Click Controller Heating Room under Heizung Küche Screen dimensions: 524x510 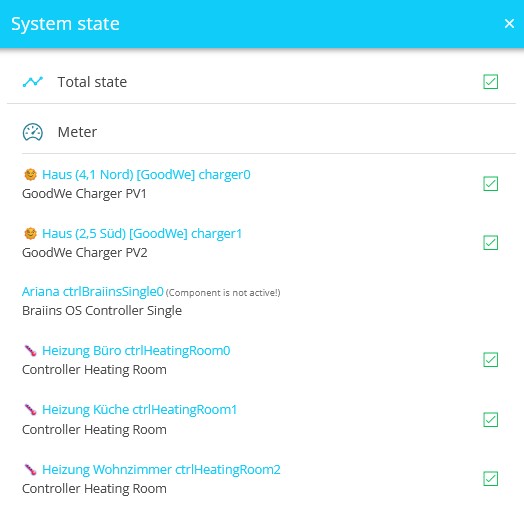click(94, 429)
